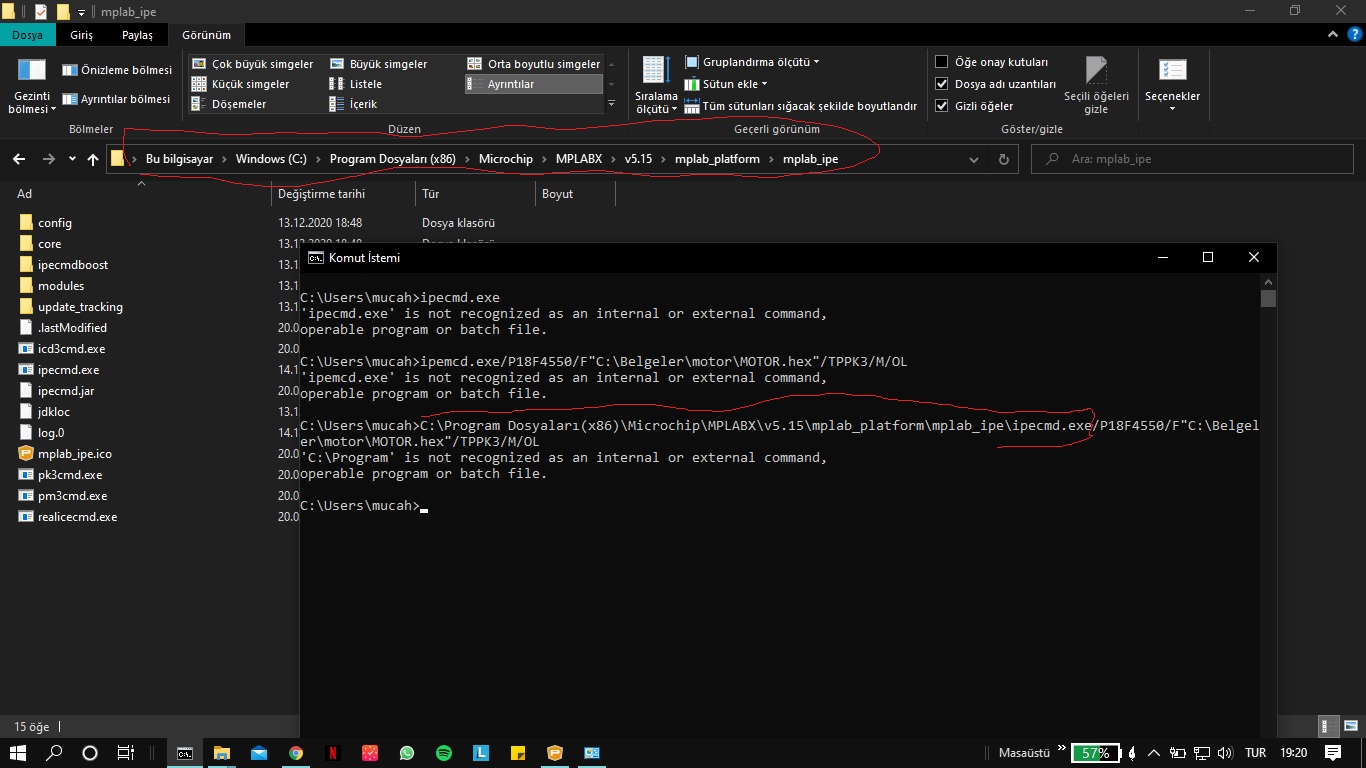This screenshot has height=768, width=1366.
Task: Sort files by the Boyut column
Action: 574,194
